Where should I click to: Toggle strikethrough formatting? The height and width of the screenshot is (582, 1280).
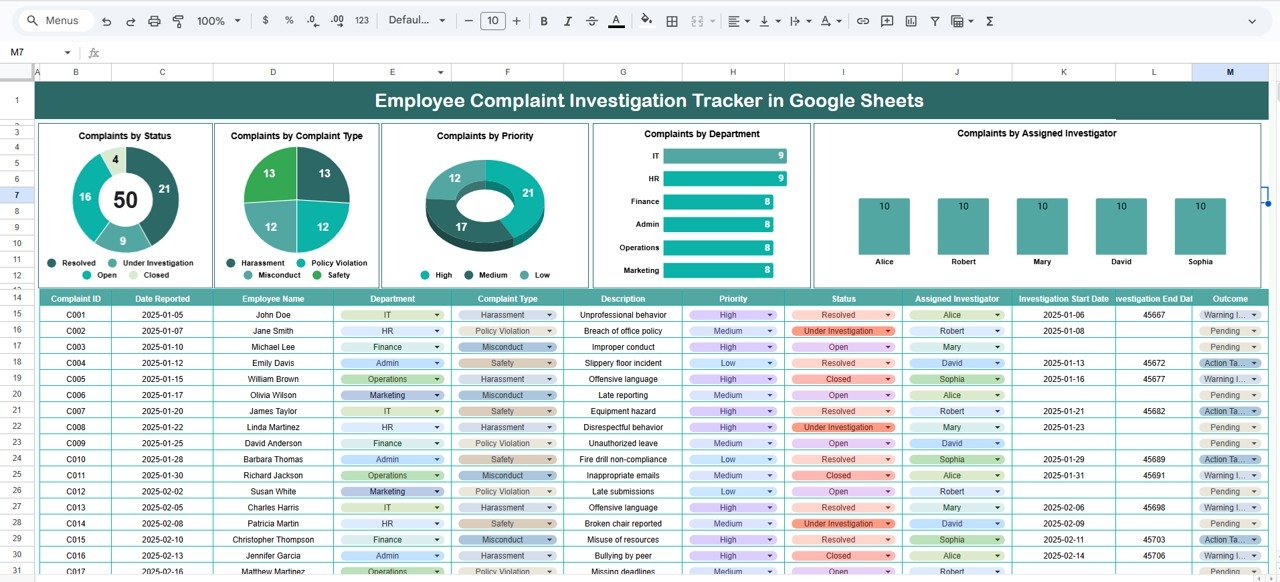point(591,20)
